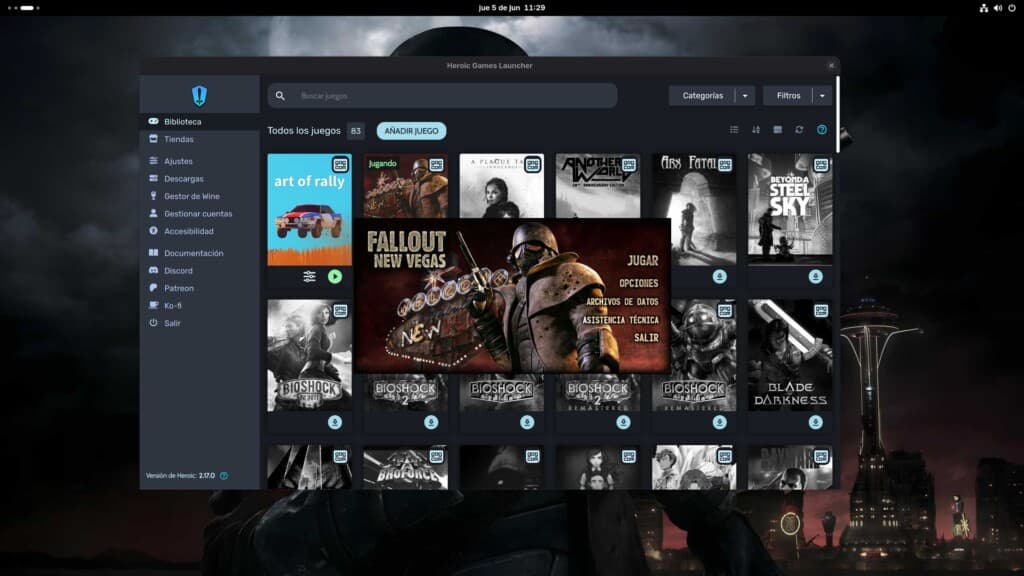Open Descargas in the sidebar
Image resolution: width=1024 pixels, height=576 pixels.
click(199, 178)
